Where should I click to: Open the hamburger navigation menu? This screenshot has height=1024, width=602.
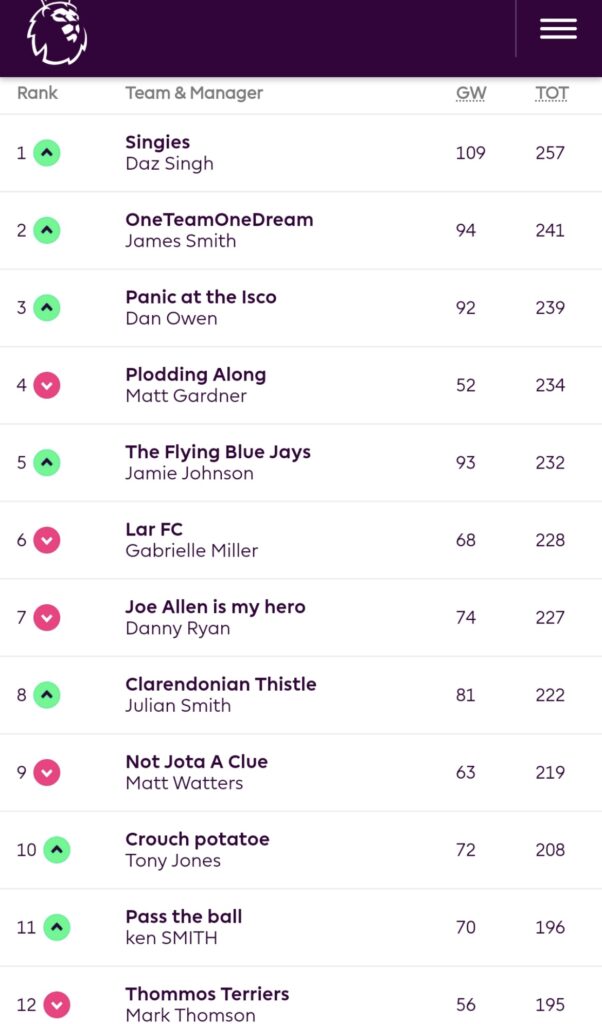coord(558,29)
